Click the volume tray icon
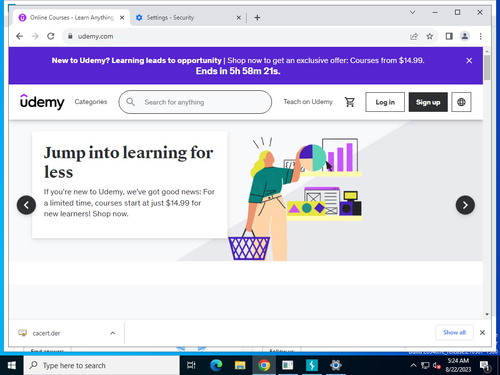The image size is (500, 375). tap(436, 365)
